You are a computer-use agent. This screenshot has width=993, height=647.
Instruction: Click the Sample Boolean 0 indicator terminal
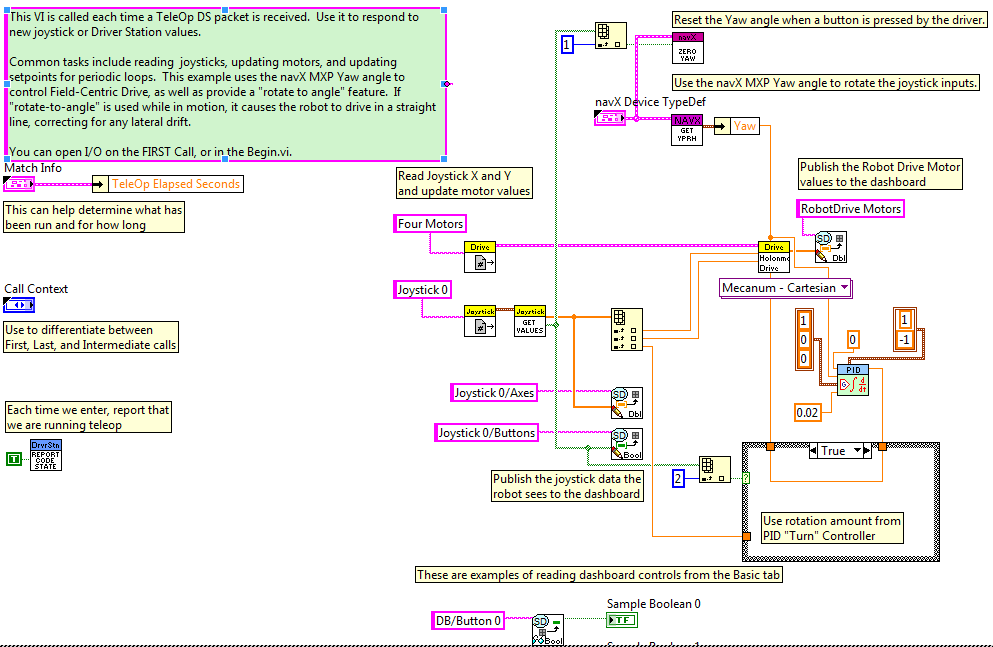pyautogui.click(x=622, y=620)
